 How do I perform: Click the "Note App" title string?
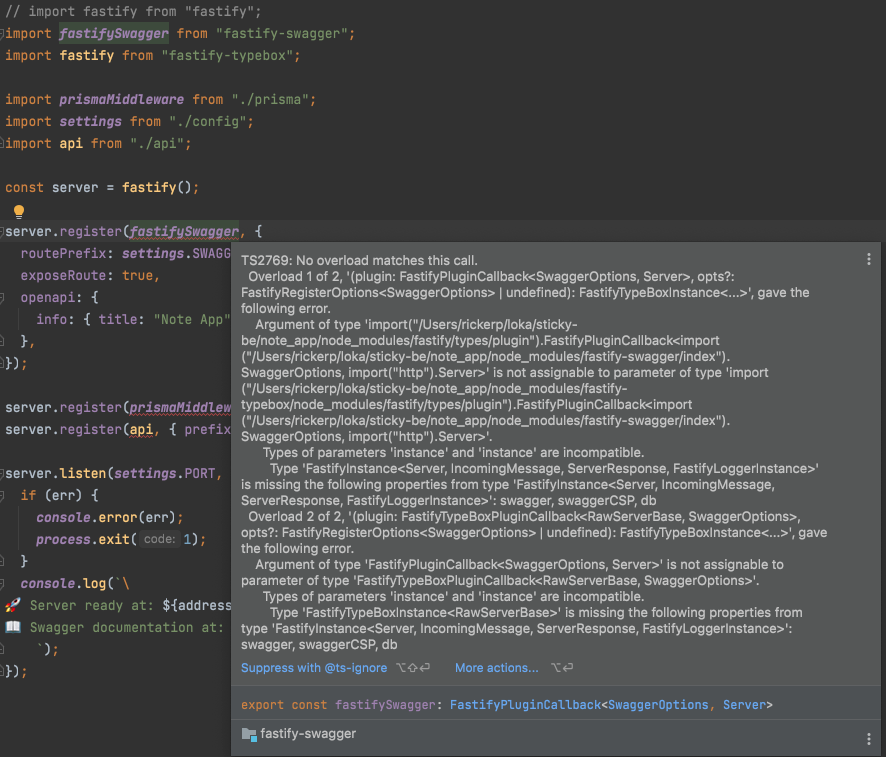[x=192, y=320]
